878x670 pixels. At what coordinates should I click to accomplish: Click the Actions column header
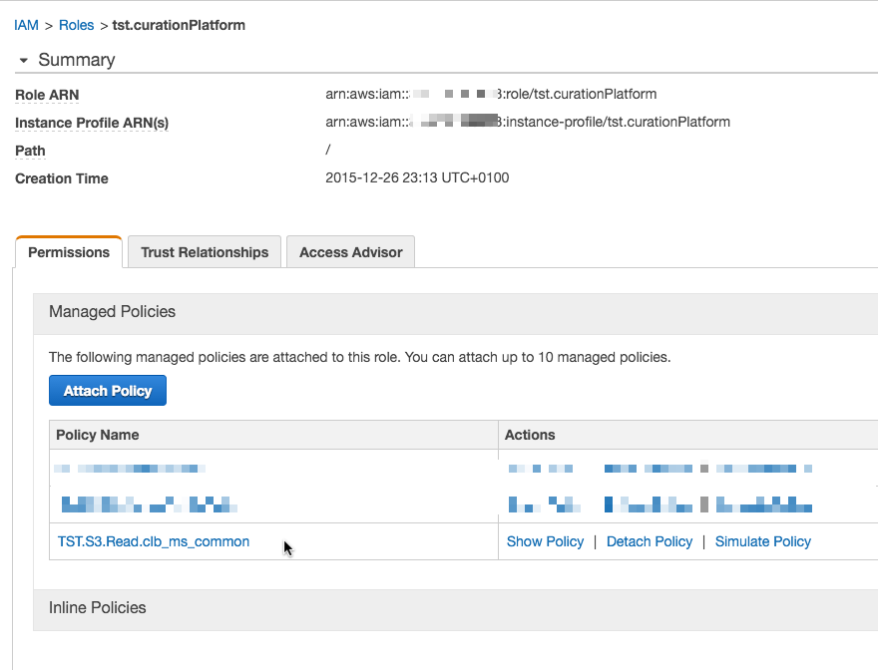pyautogui.click(x=530, y=435)
